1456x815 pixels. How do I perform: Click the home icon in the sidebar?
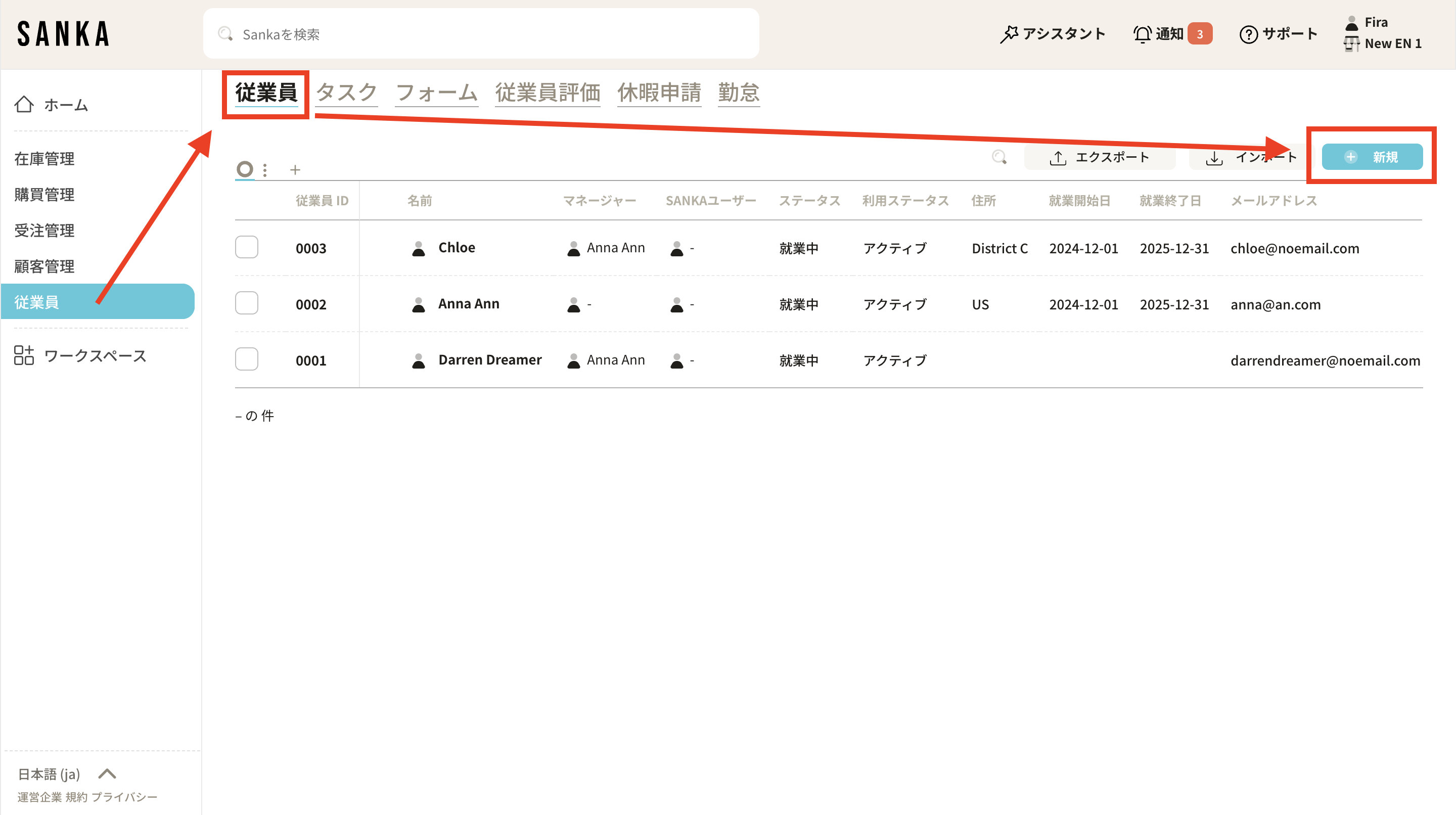pos(24,104)
